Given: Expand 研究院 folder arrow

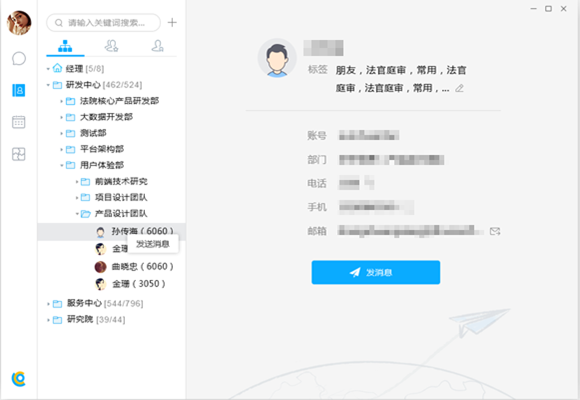Looking at the screenshot, I should [x=48, y=320].
